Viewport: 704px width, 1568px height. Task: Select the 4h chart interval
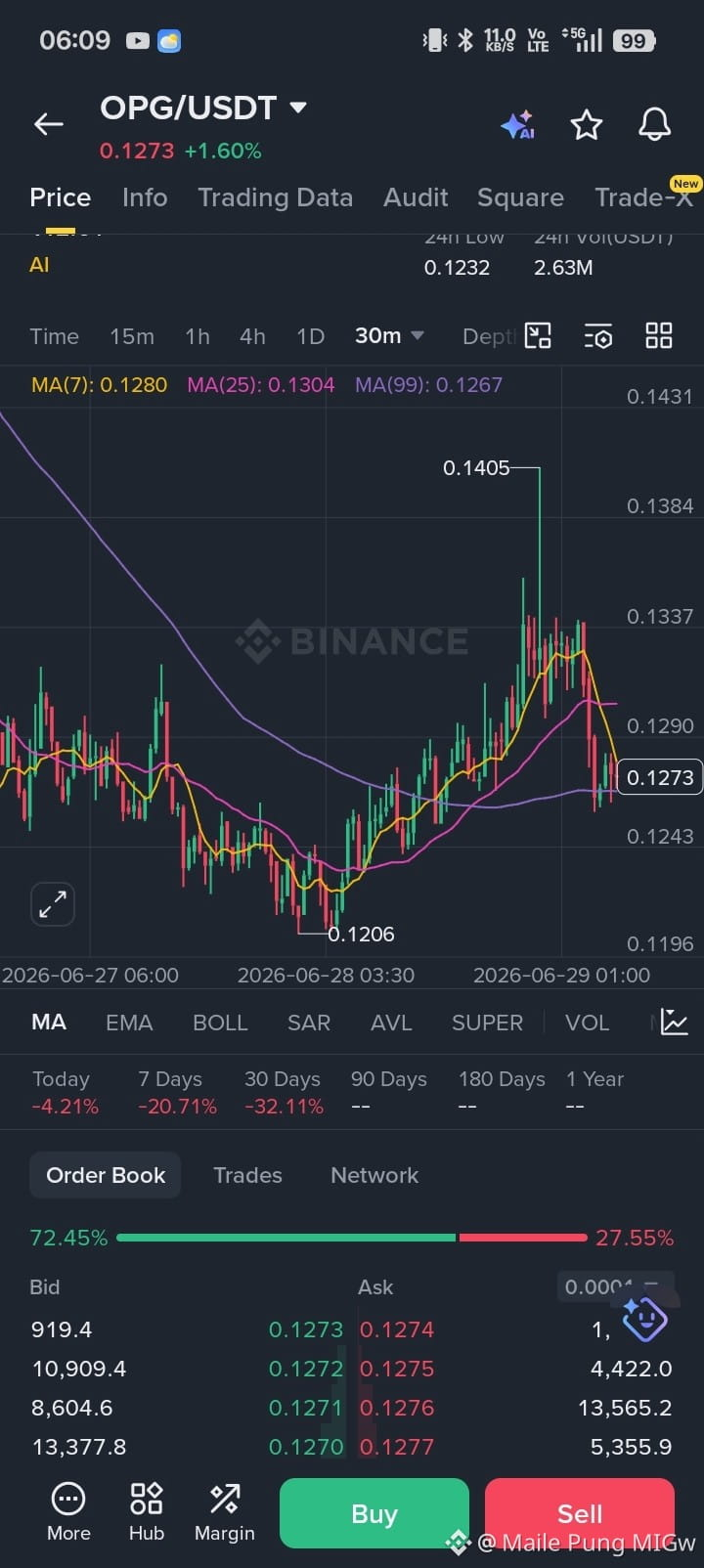[x=252, y=336]
